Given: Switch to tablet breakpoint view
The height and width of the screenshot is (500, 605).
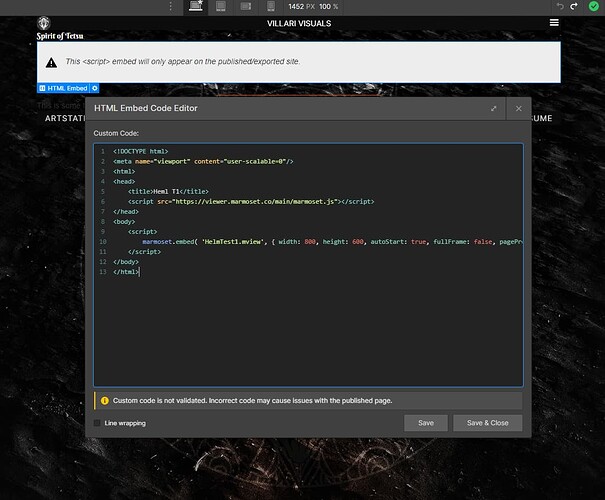Looking at the screenshot, I should pos(221,6).
